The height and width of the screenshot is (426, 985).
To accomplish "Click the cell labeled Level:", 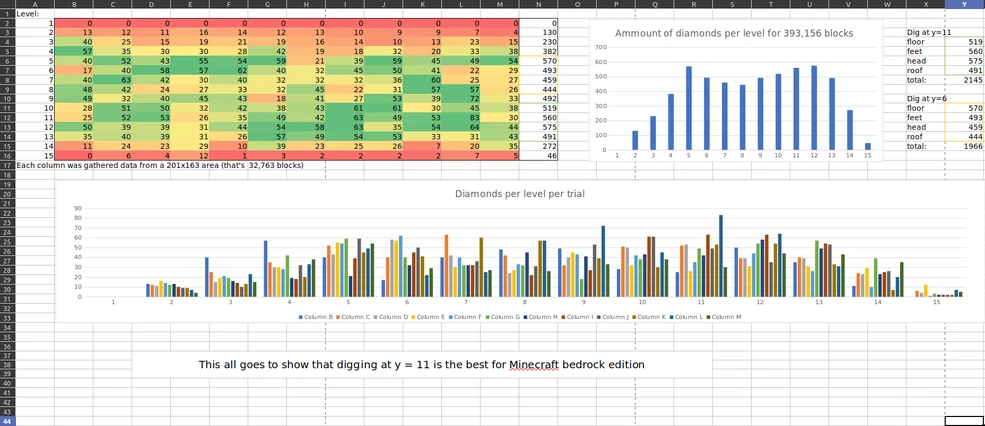I will [x=34, y=13].
